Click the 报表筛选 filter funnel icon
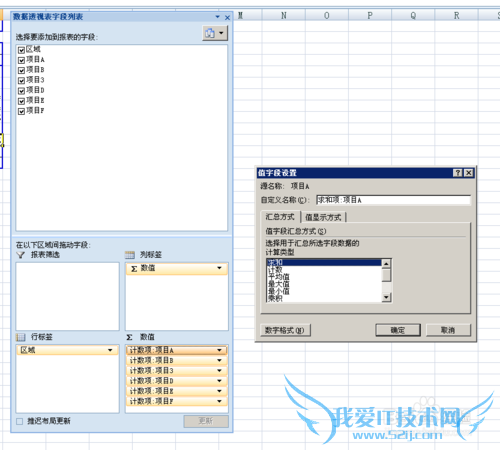The image size is (500, 450). (x=21, y=255)
